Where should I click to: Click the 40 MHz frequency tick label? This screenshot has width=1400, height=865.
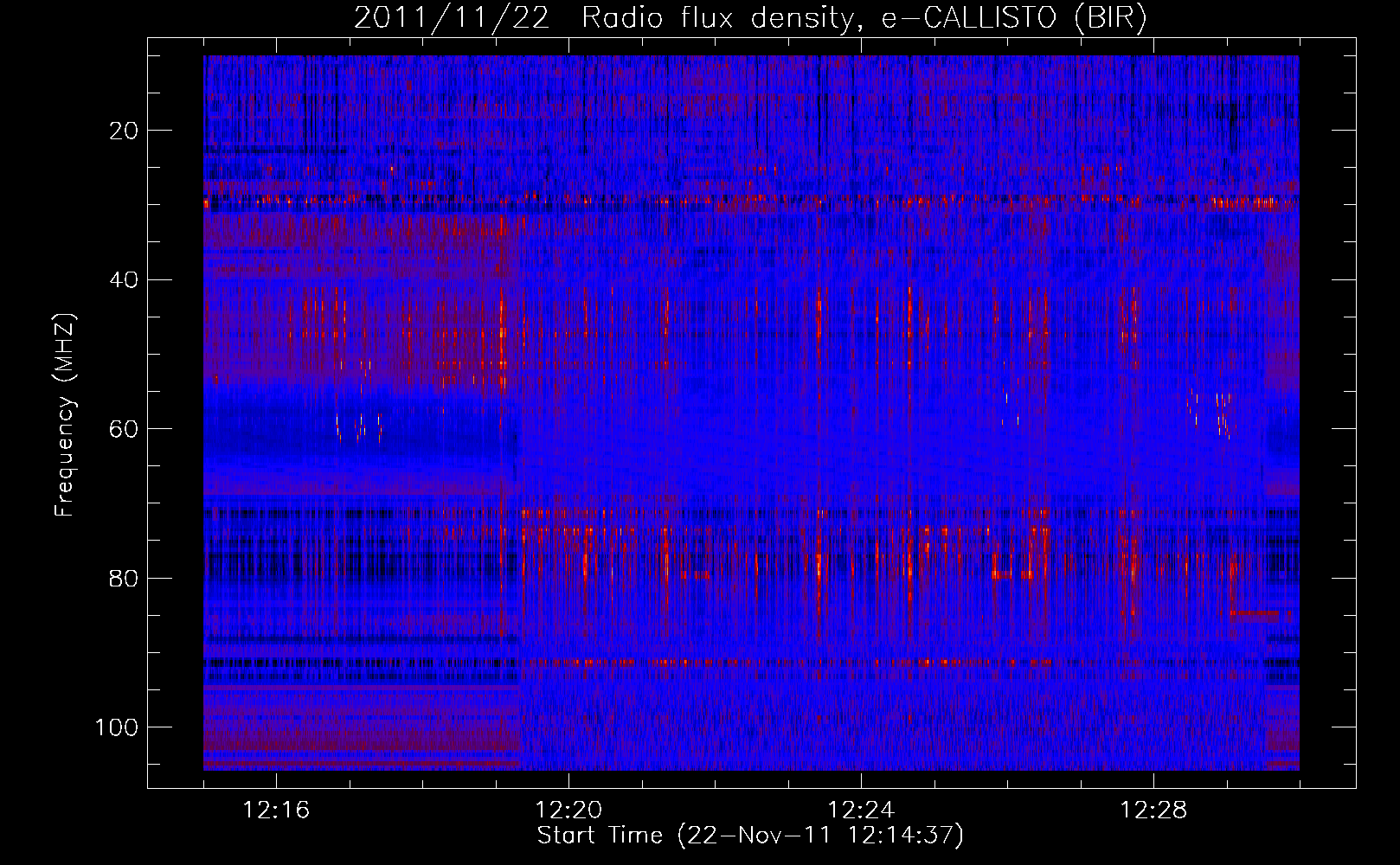[124, 280]
